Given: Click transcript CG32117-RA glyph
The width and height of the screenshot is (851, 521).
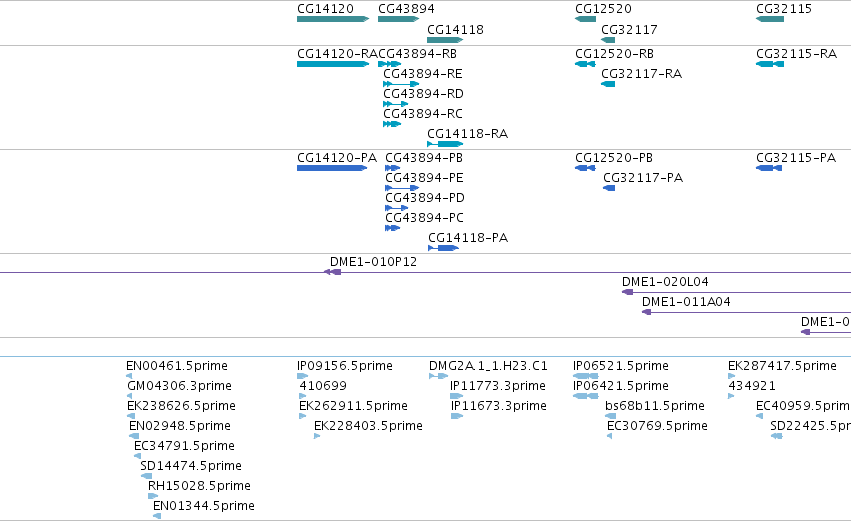Looking at the screenshot, I should tap(608, 84).
